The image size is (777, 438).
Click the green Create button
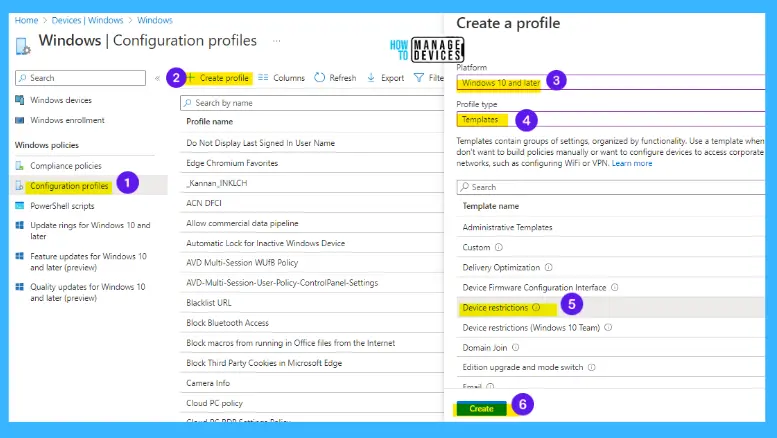click(481, 409)
